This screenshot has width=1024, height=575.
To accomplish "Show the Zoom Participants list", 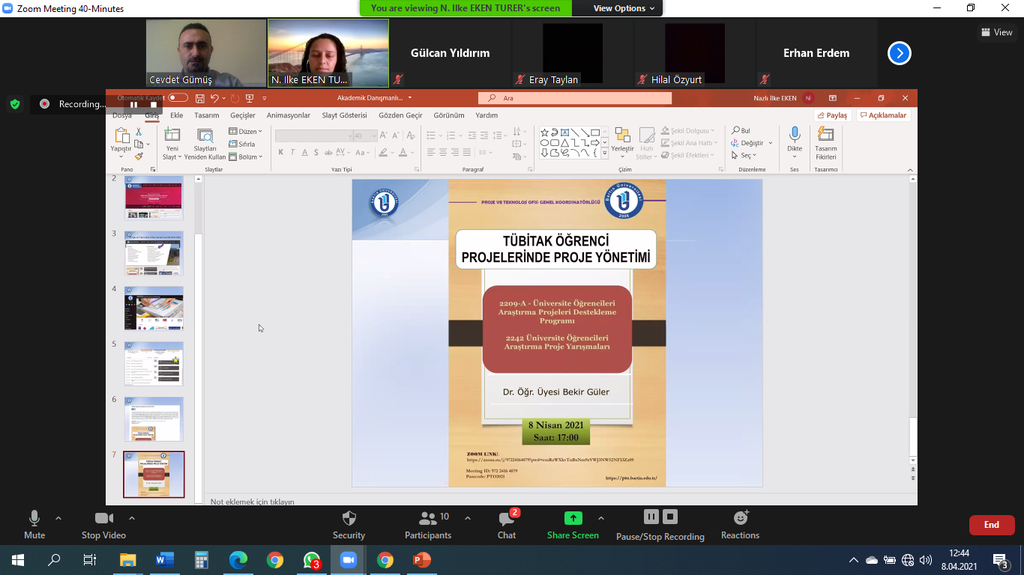I will [428, 525].
